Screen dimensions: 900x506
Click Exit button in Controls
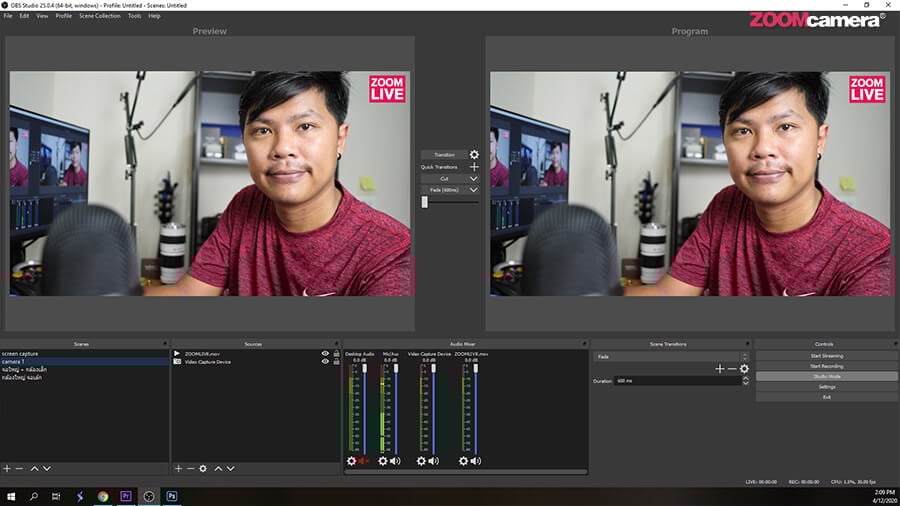(827, 397)
